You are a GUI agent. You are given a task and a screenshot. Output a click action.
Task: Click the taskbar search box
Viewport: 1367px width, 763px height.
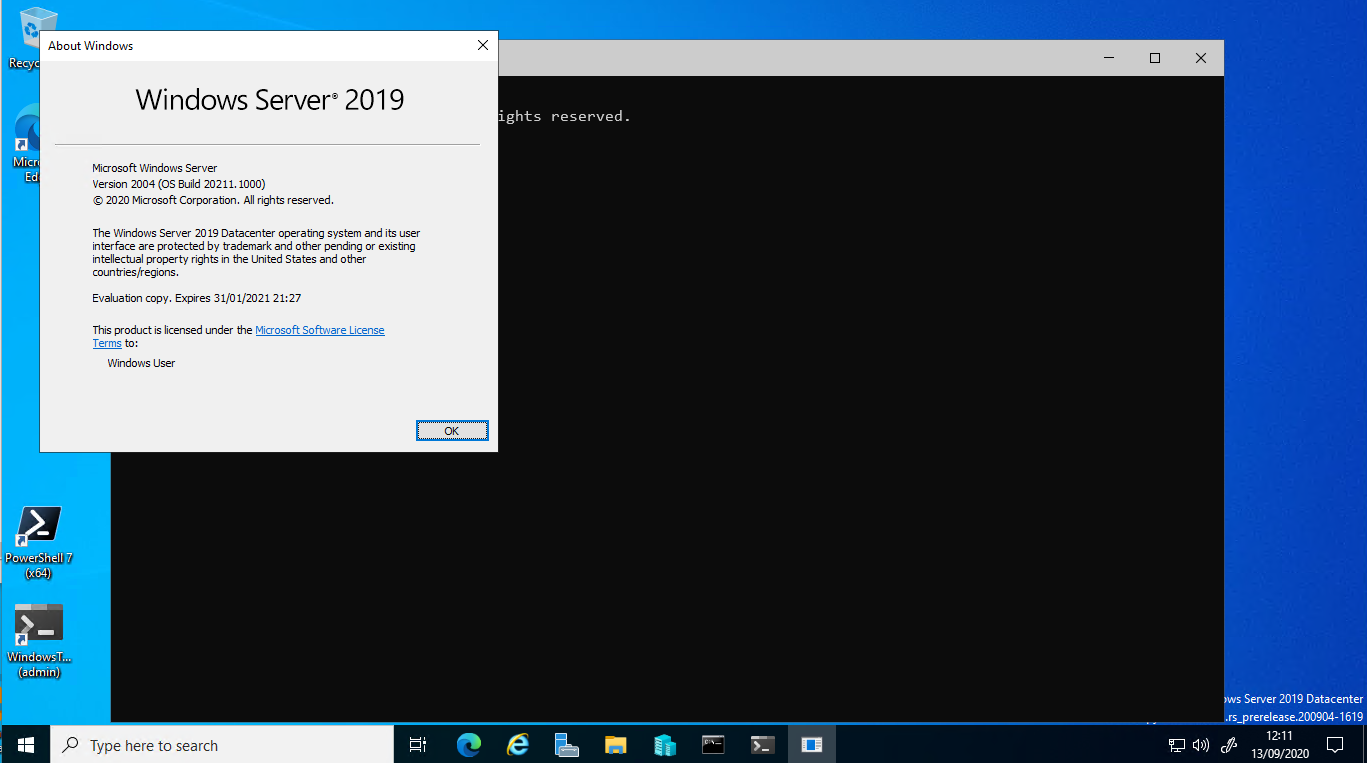(x=222, y=745)
